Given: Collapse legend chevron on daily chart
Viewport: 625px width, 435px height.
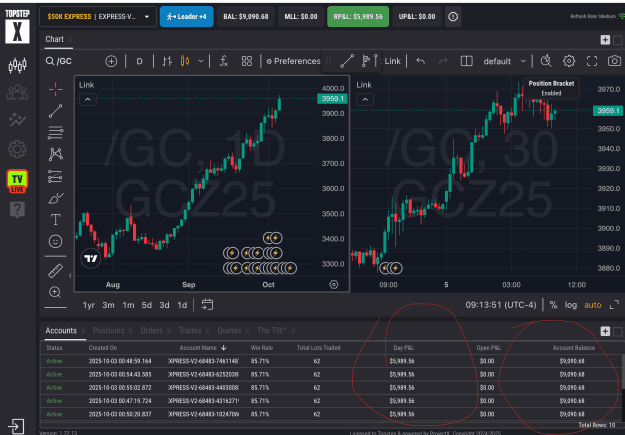Looking at the screenshot, I should pos(88,99).
